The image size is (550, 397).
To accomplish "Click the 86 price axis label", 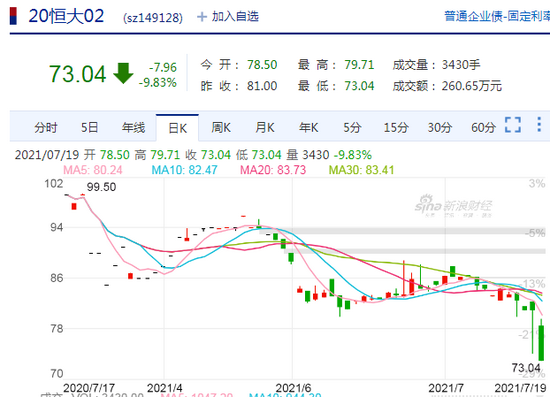I will (56, 278).
